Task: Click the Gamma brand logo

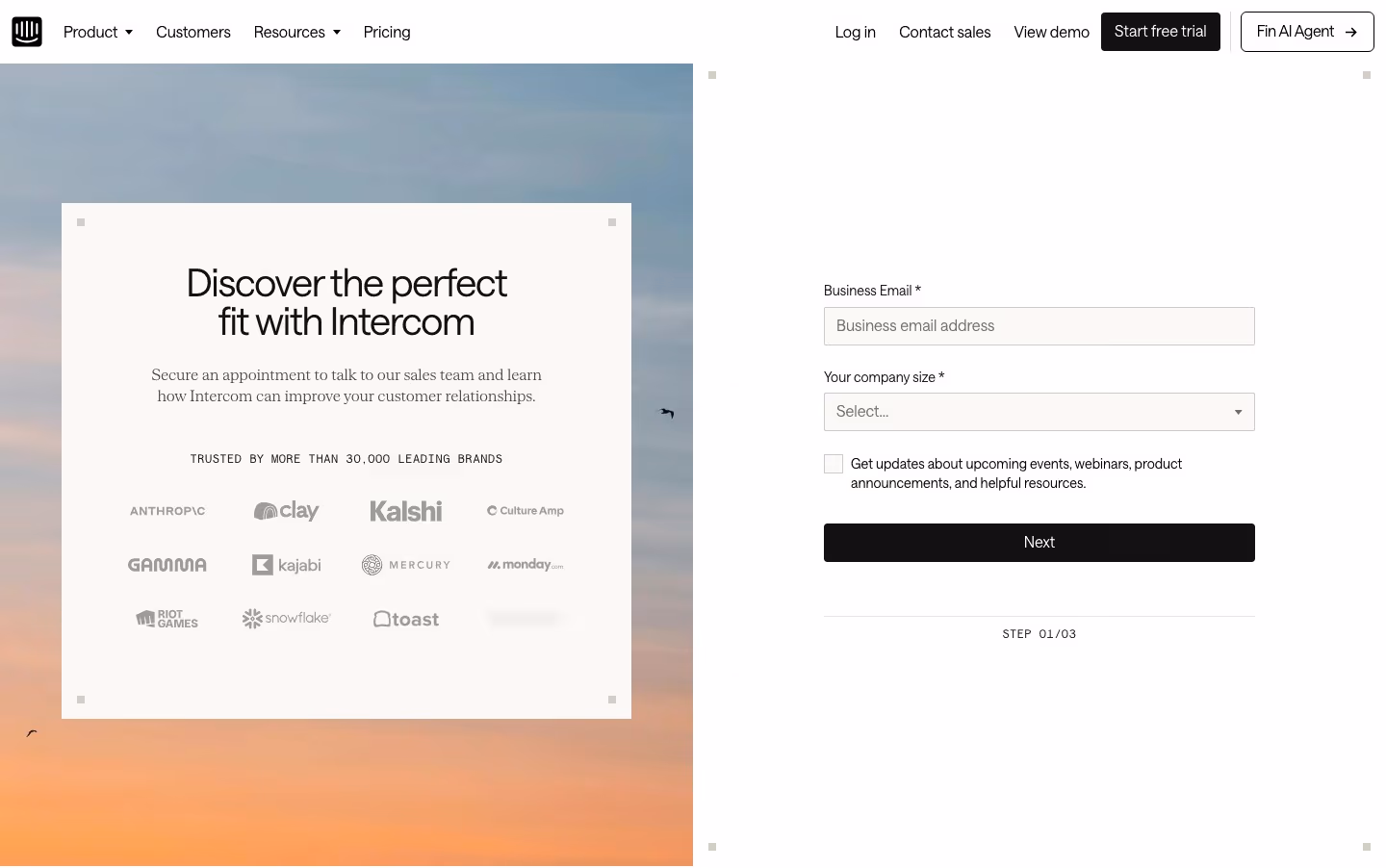Action: (167, 565)
